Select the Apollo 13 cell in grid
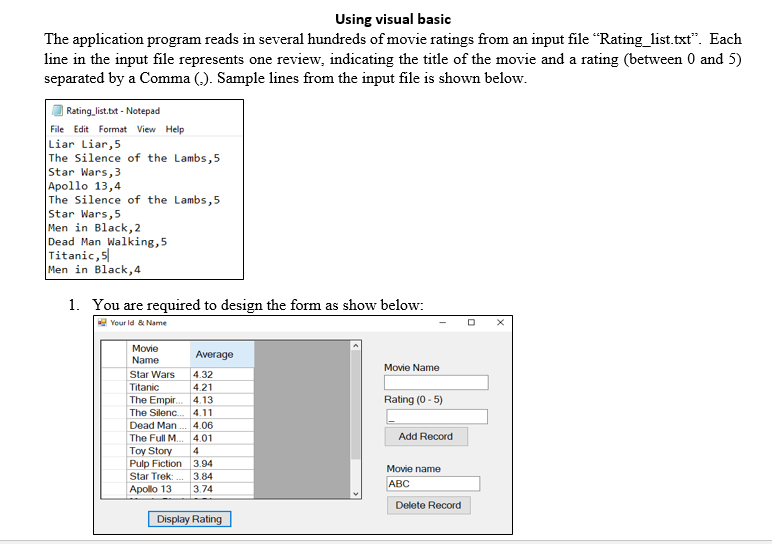Screen dimensions: 772x544 point(158,489)
